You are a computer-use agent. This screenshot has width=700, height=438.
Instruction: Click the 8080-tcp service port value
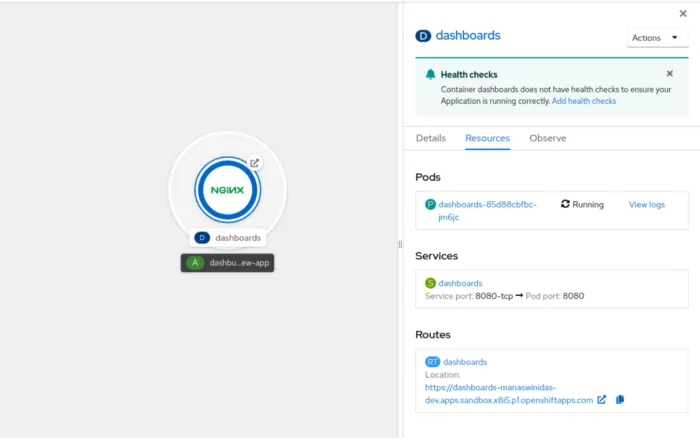click(x=494, y=296)
